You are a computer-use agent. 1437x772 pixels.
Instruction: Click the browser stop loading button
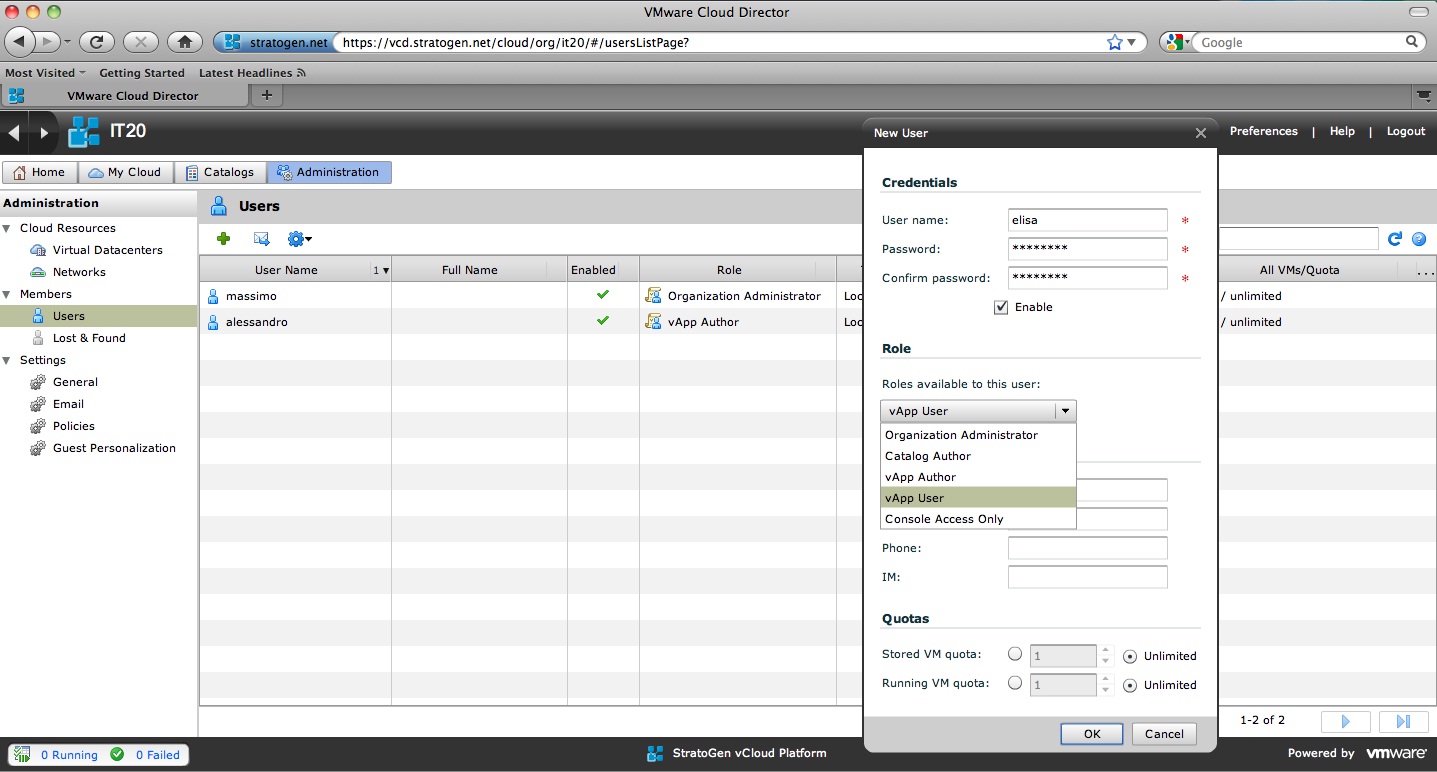(141, 42)
